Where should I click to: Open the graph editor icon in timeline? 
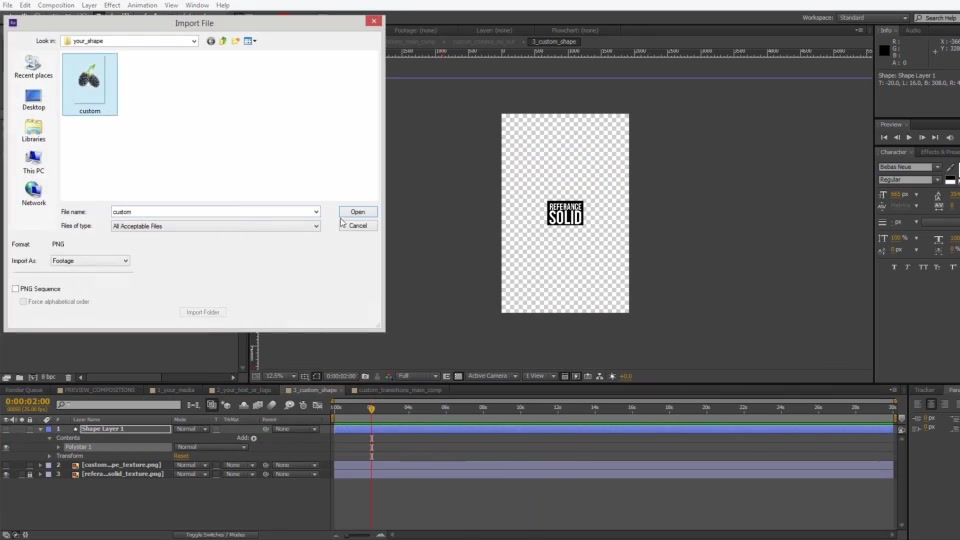[317, 405]
